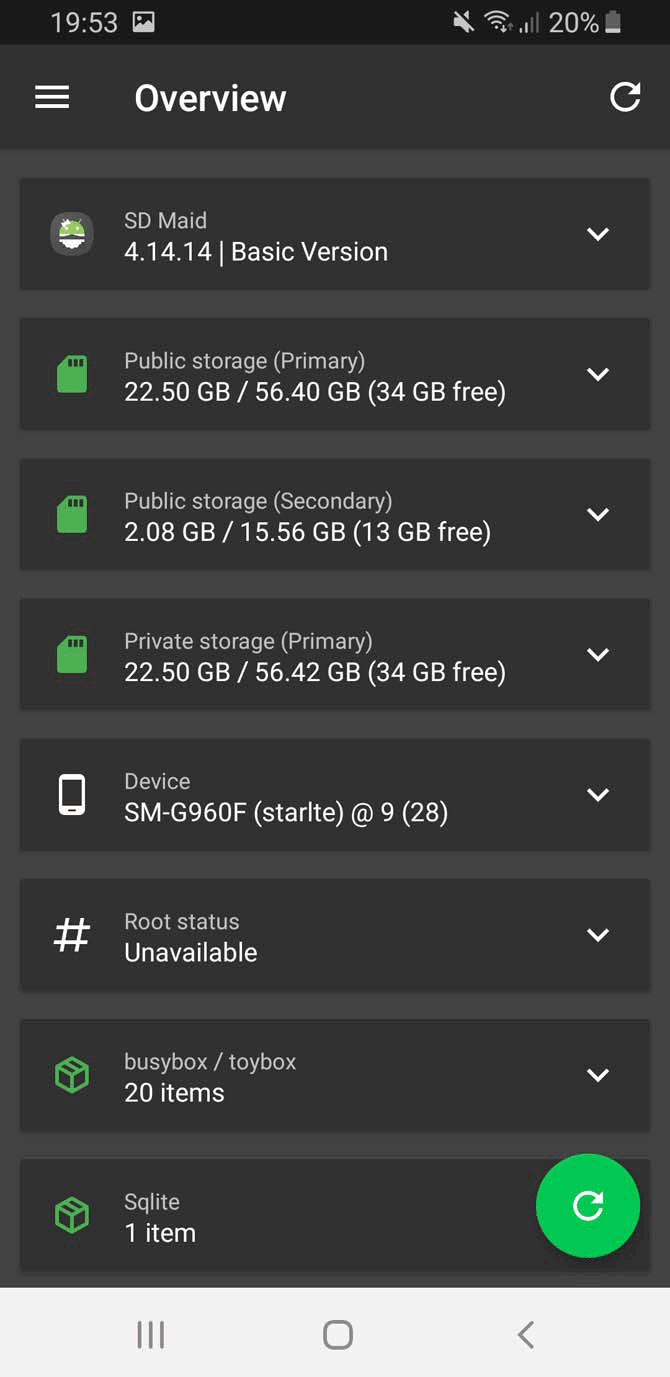Click the Sqlite package icon

coord(71,1216)
